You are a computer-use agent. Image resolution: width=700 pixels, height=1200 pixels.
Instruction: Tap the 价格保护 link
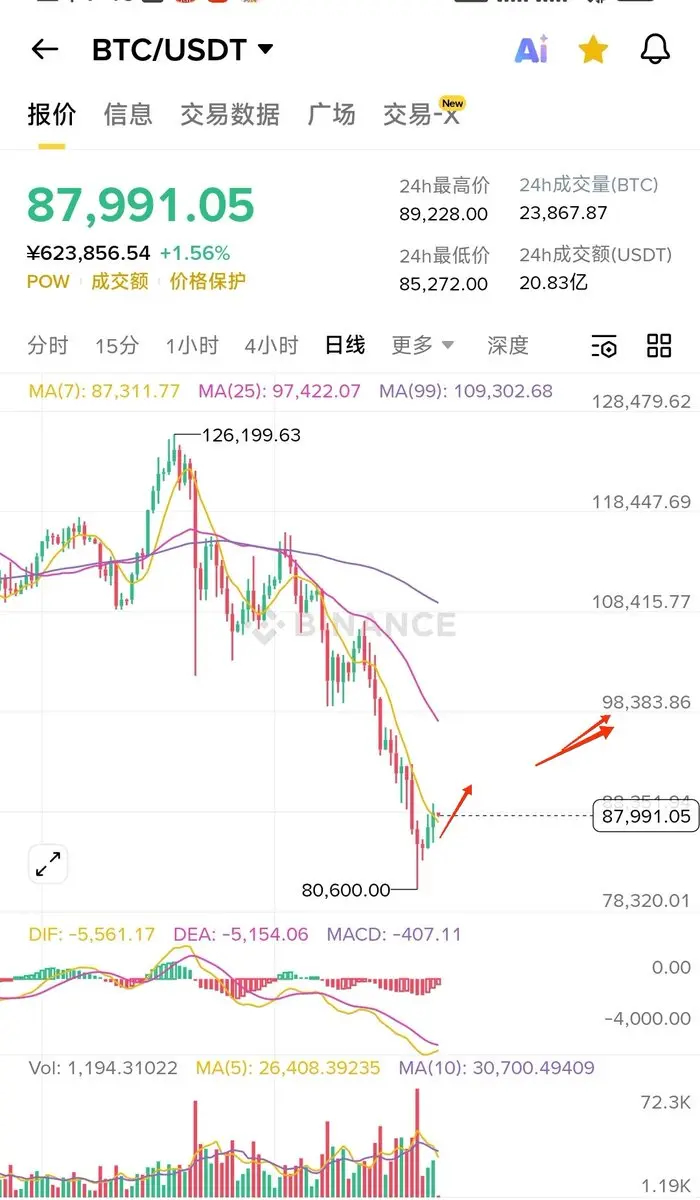(207, 281)
